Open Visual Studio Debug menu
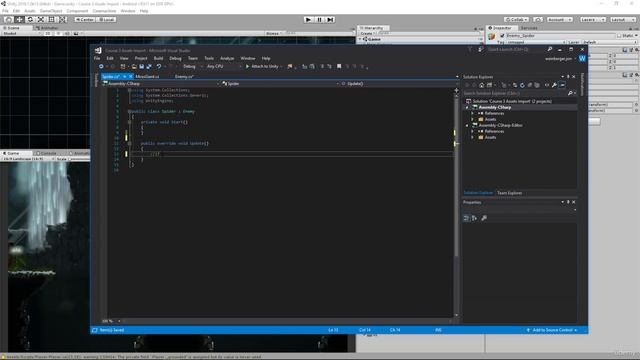640x360 pixels. 175,58
